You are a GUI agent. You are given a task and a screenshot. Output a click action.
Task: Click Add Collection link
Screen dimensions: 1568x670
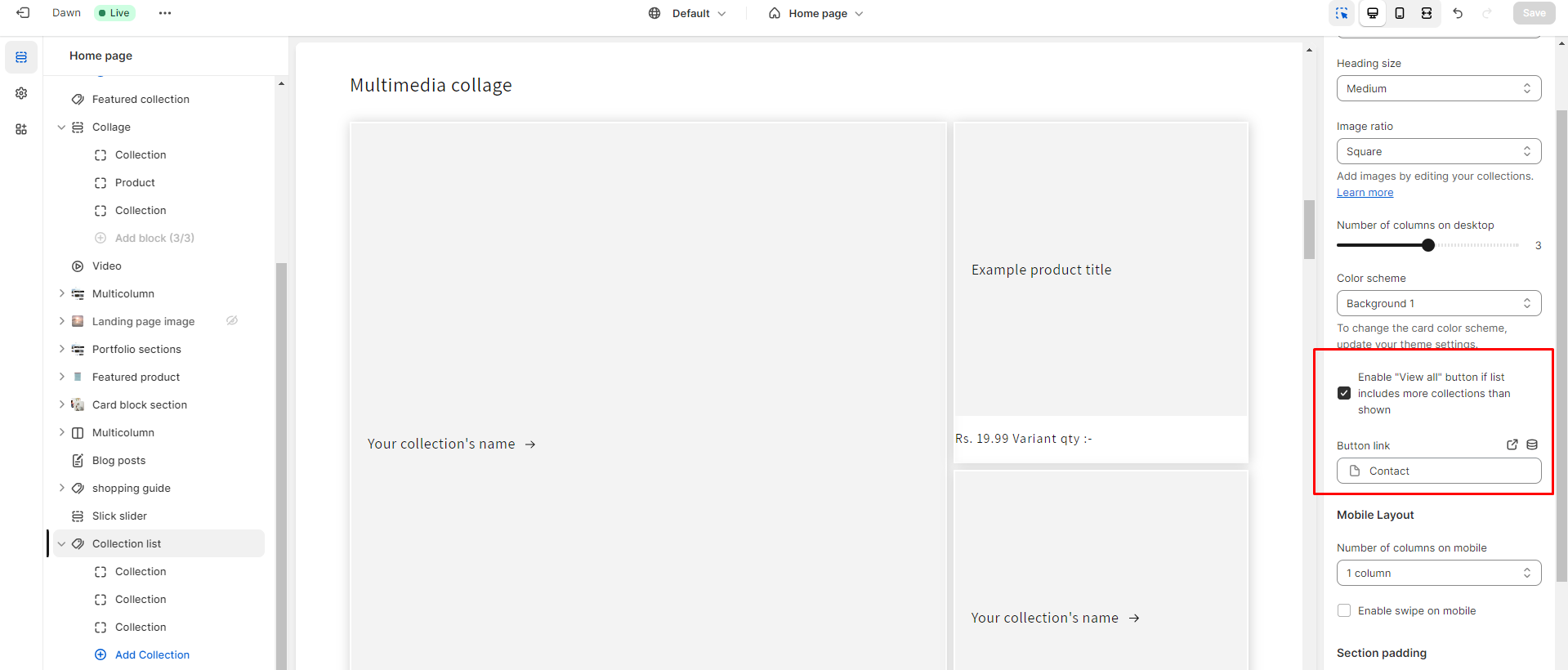(152, 654)
